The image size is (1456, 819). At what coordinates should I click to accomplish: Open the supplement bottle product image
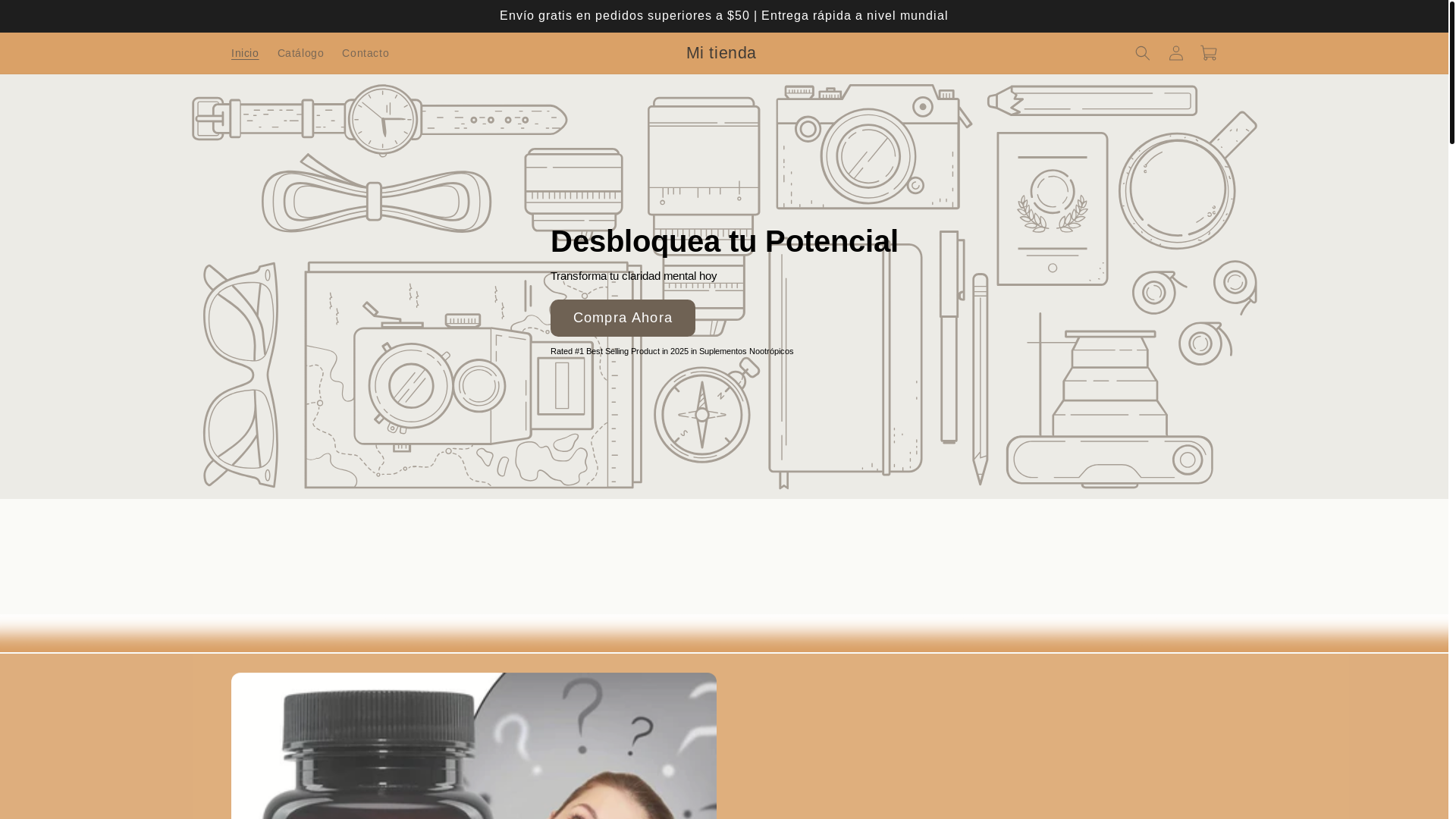pos(474,746)
